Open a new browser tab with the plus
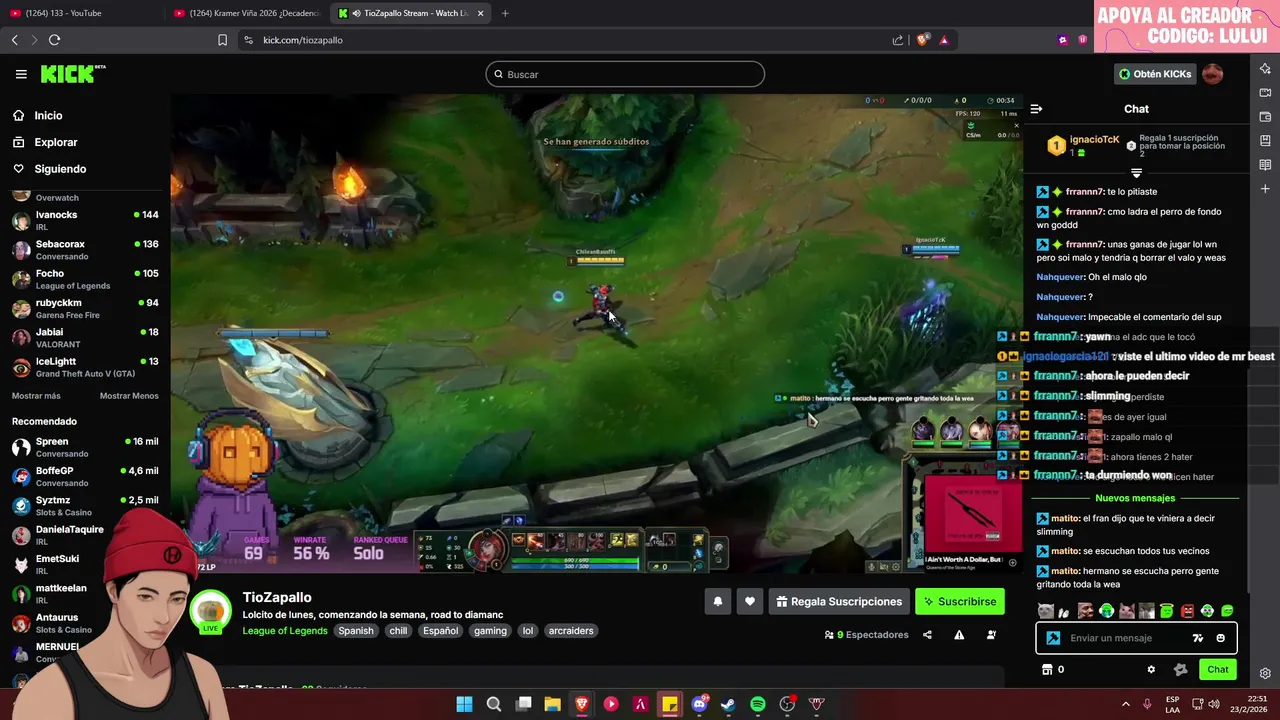 (x=505, y=13)
